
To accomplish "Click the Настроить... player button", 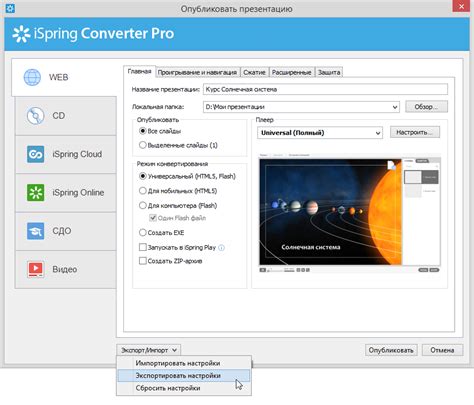I will point(415,132).
